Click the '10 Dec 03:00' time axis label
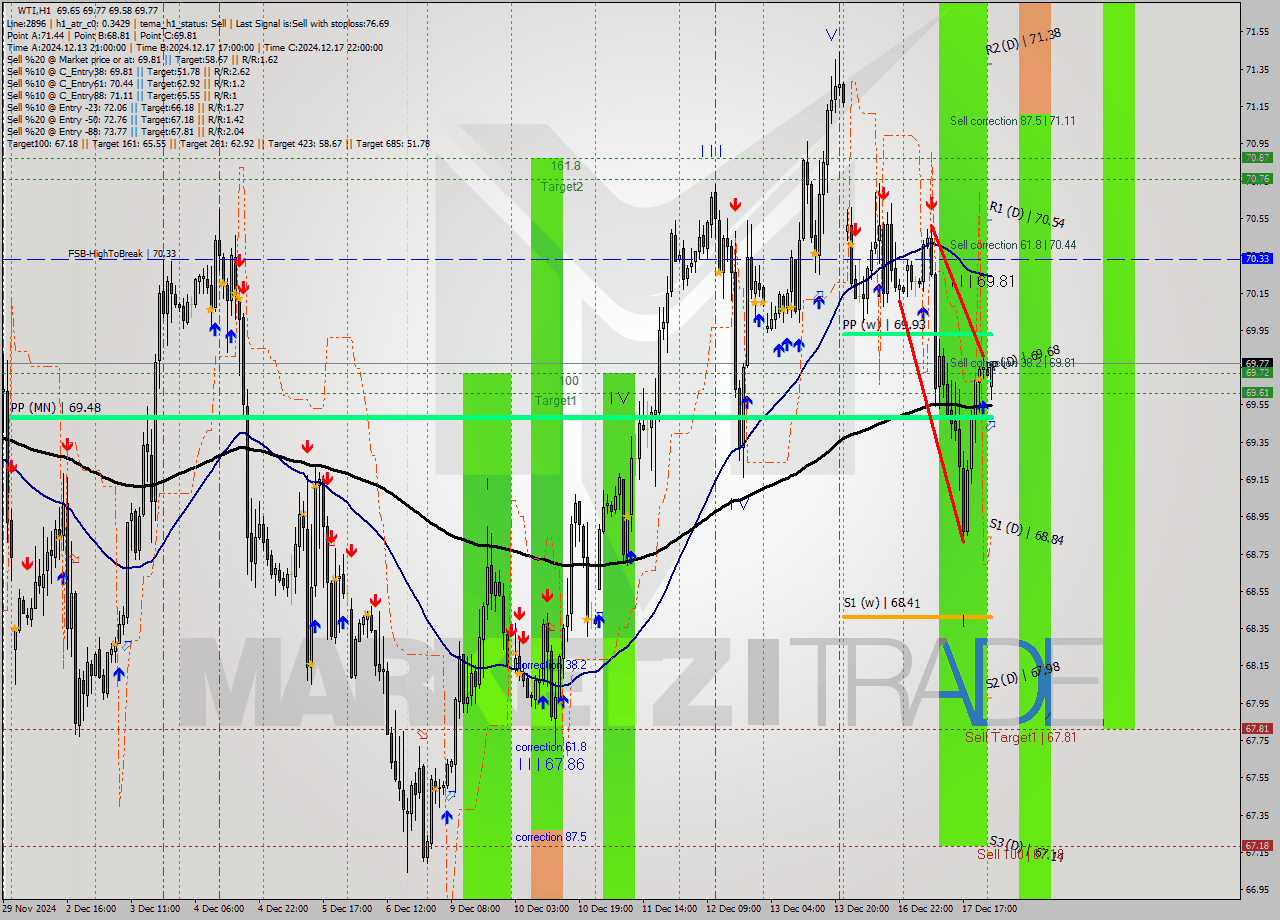This screenshot has width=1280, height=920. pyautogui.click(x=541, y=909)
